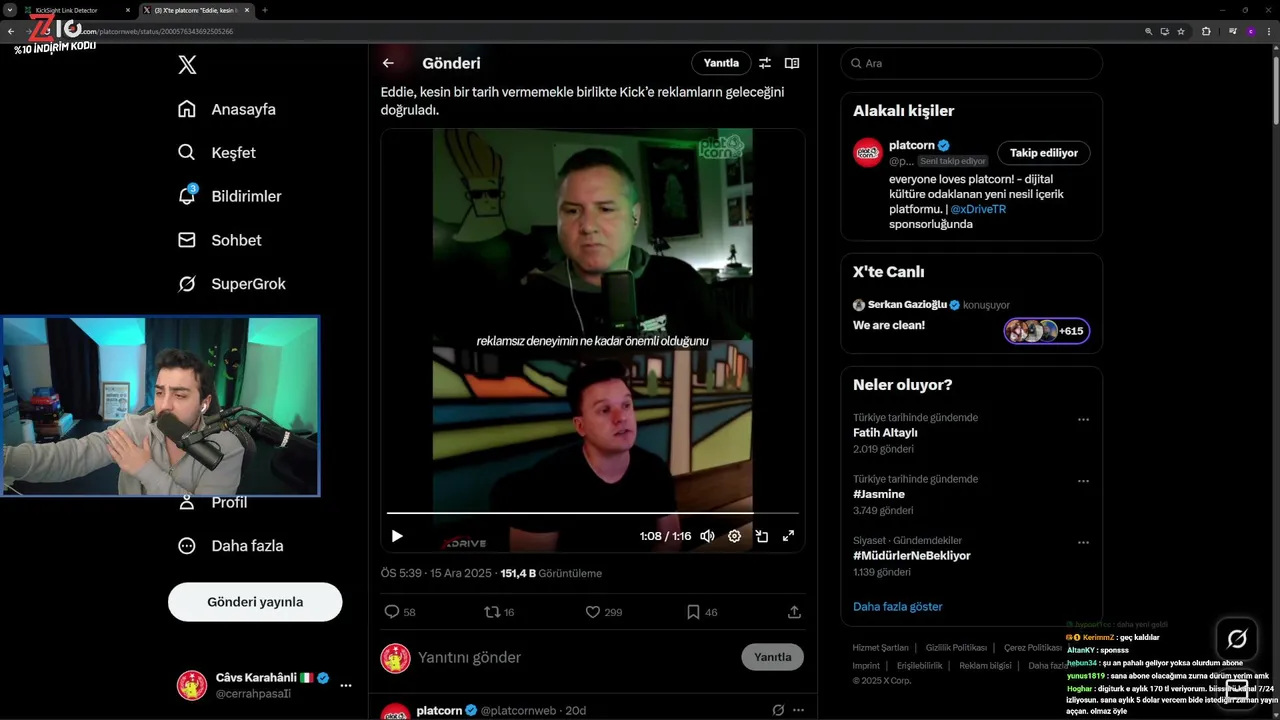Open more options for #Jasmine trend

click(1083, 481)
